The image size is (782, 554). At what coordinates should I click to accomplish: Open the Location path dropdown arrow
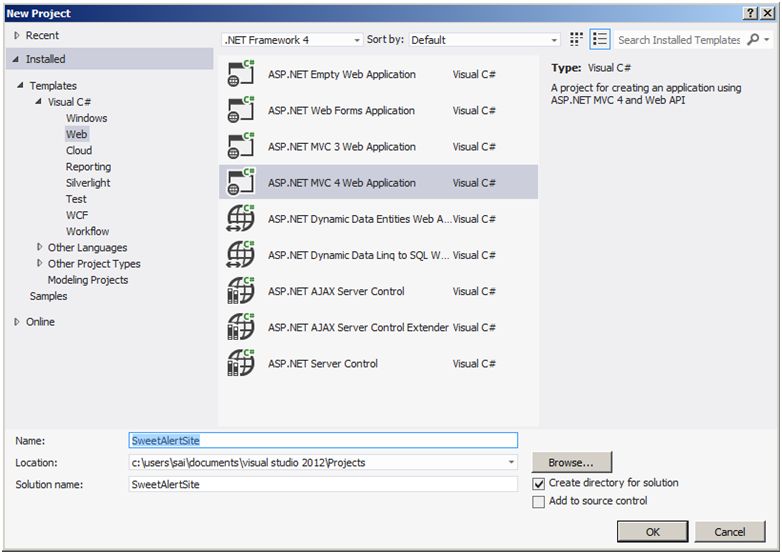(x=511, y=462)
